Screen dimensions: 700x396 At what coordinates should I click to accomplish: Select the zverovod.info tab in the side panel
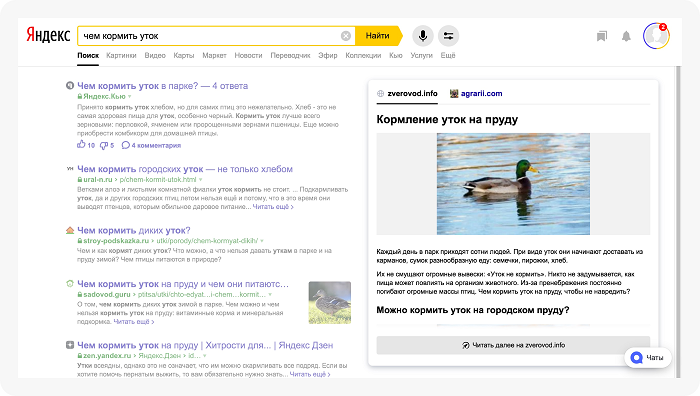[x=407, y=93]
